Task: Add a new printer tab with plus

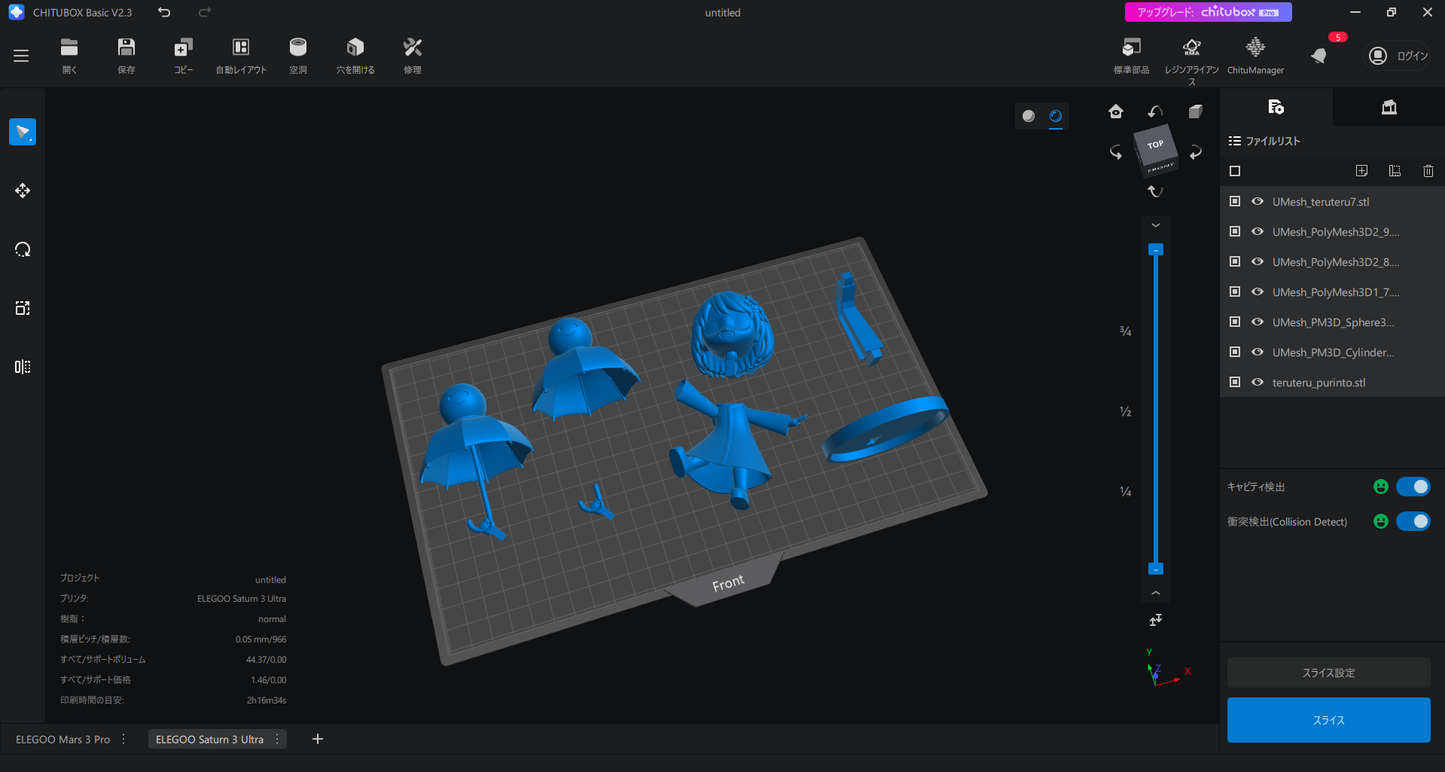Action: click(317, 739)
